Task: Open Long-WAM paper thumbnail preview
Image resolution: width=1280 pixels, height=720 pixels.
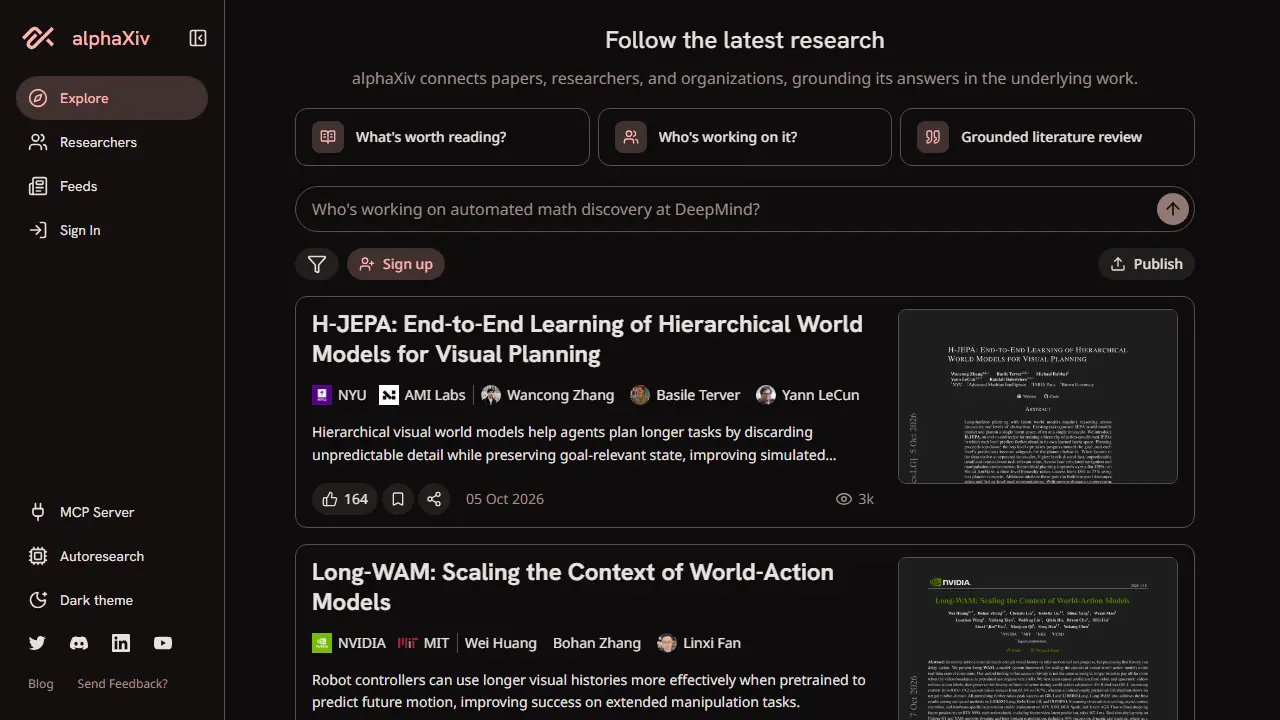Action: click(x=1038, y=639)
